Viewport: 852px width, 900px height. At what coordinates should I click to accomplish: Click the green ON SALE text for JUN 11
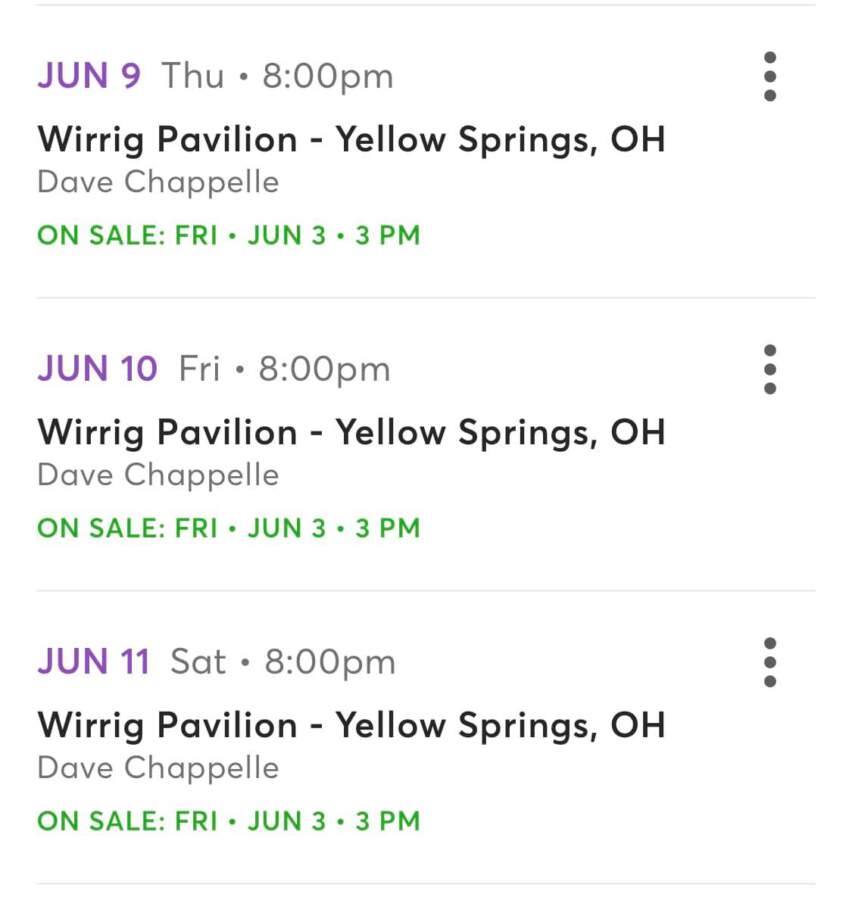tap(228, 821)
